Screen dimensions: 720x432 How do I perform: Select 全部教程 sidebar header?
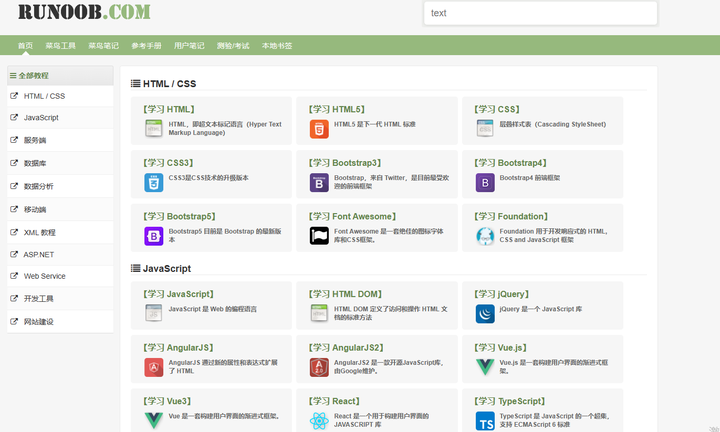click(x=60, y=75)
